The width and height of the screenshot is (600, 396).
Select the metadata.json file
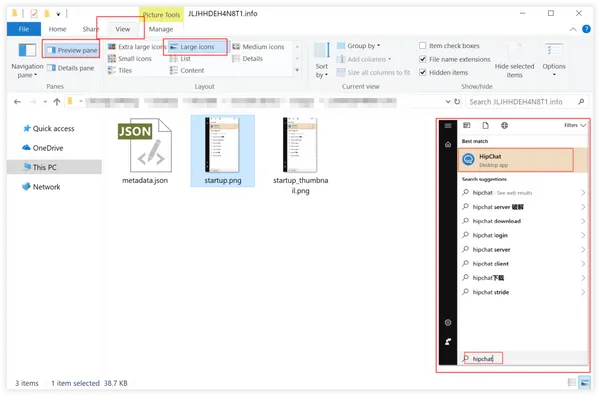[145, 151]
